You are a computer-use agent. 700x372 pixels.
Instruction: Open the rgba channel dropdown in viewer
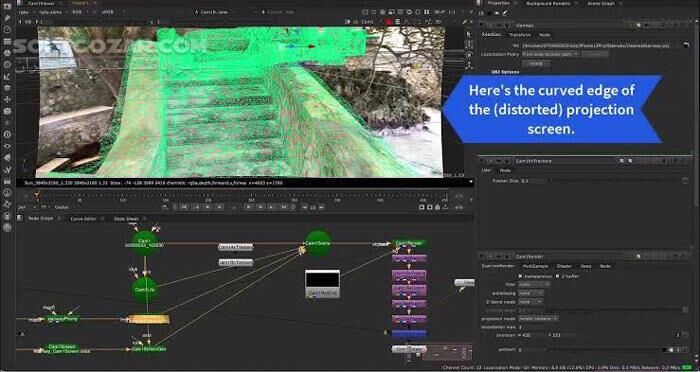point(26,12)
